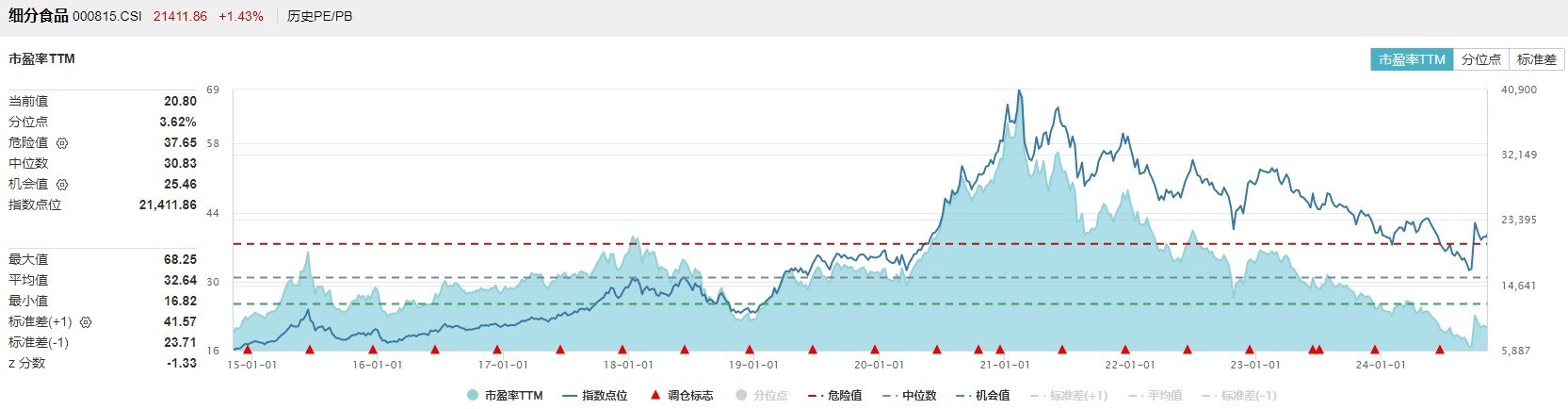
Task: Switch to the 分位点 tab
Action: tap(1481, 59)
